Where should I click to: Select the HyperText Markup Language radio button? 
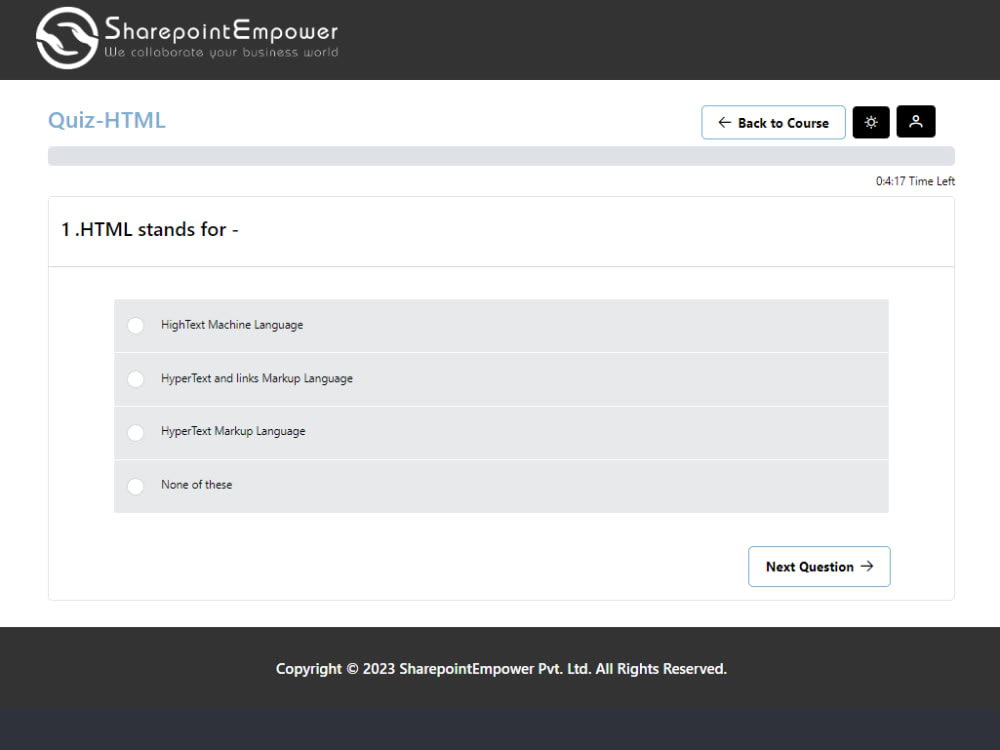135,433
